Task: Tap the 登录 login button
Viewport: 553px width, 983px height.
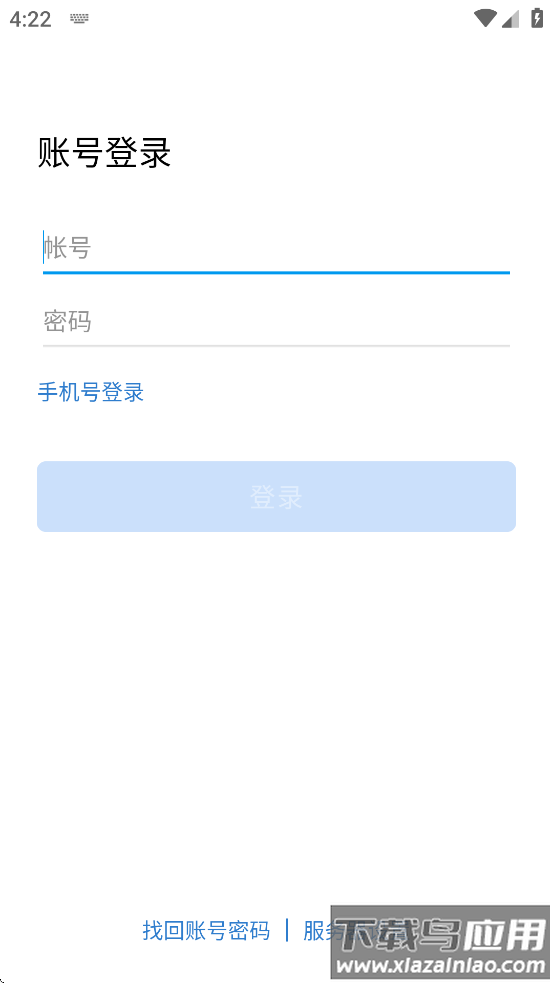Action: pos(276,497)
